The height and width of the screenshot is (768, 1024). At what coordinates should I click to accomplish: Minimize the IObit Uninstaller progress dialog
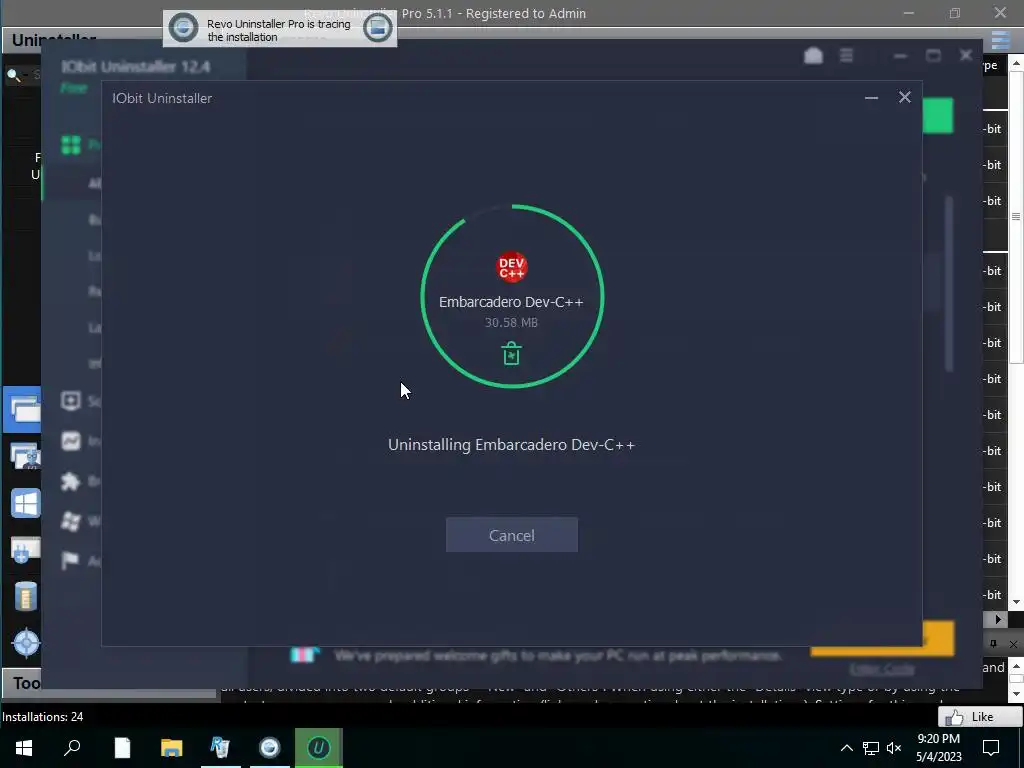tap(871, 98)
